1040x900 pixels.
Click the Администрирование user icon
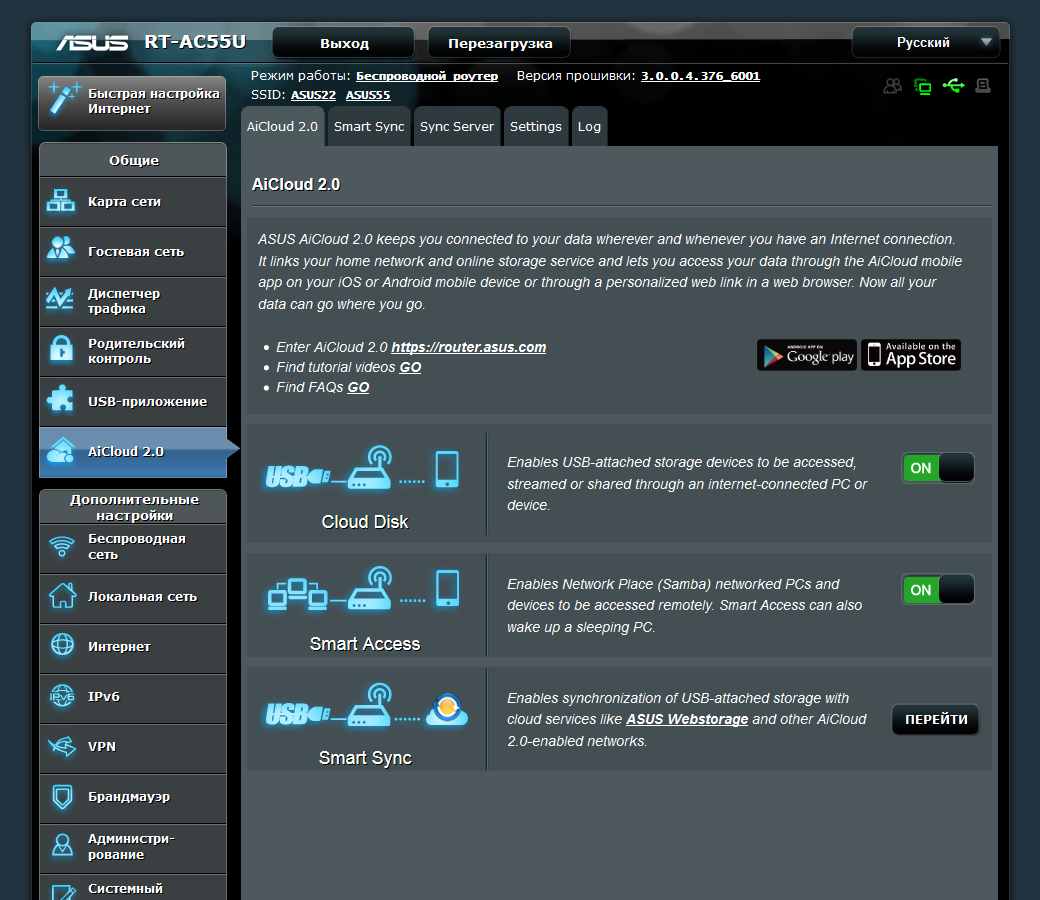[x=62, y=846]
